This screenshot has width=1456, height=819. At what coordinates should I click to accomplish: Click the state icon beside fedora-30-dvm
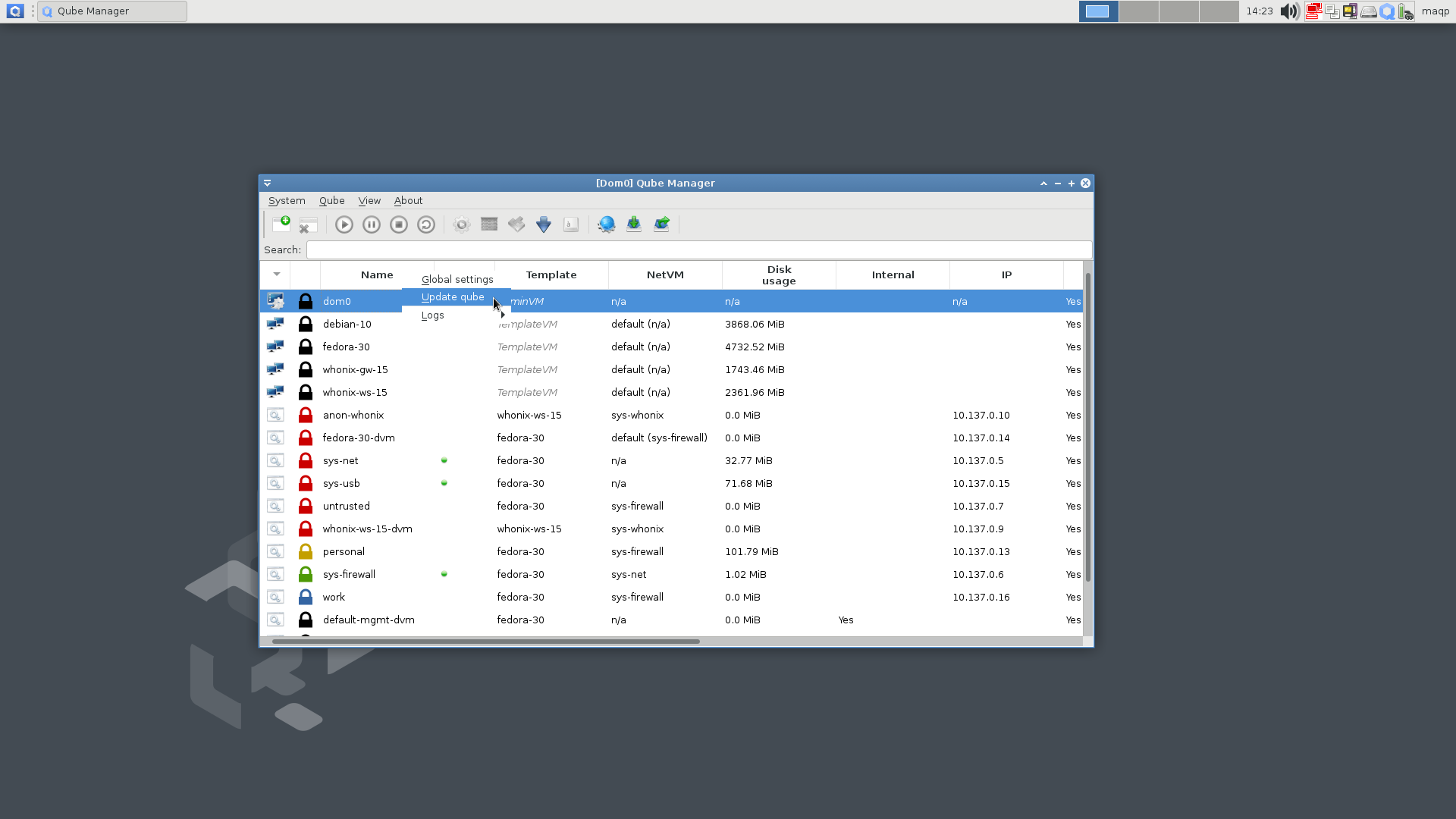coord(275,438)
